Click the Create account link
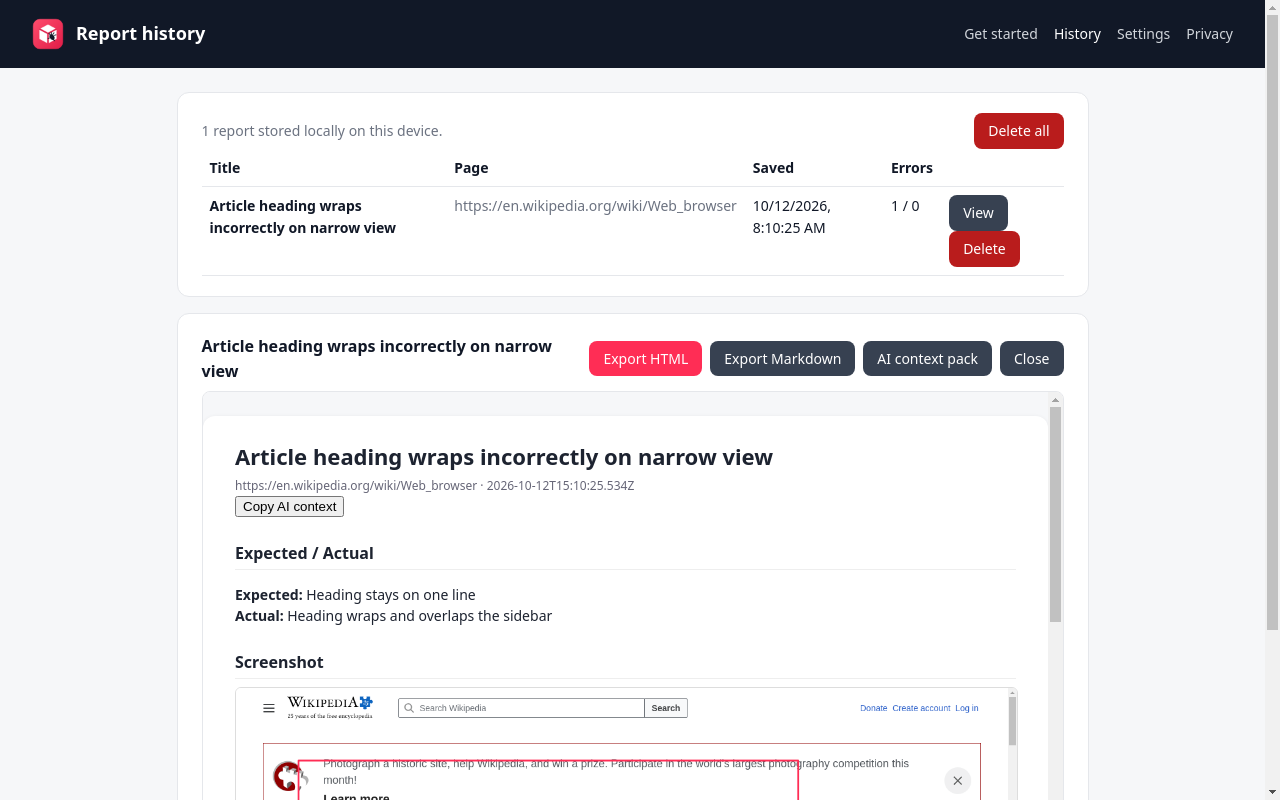 (x=921, y=708)
